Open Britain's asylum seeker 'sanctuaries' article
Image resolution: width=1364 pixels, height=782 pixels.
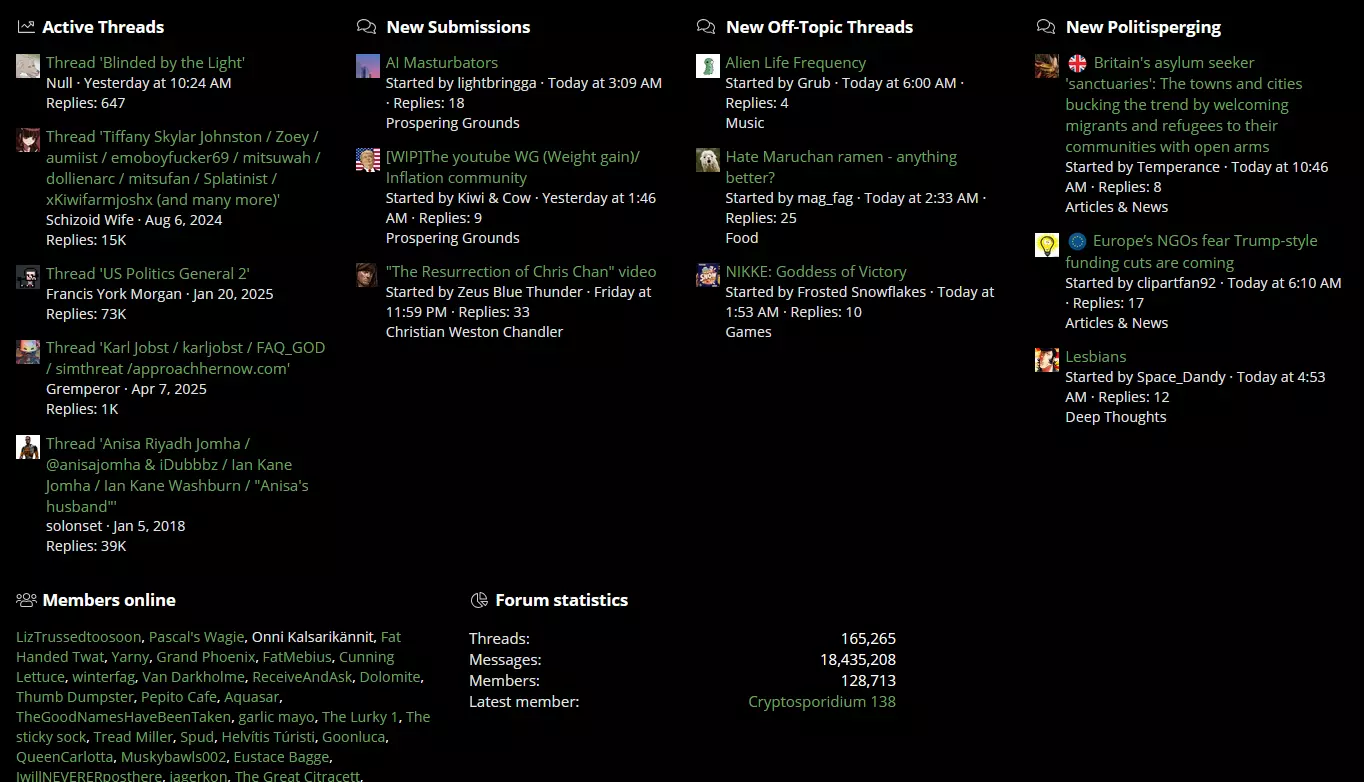[1184, 105]
